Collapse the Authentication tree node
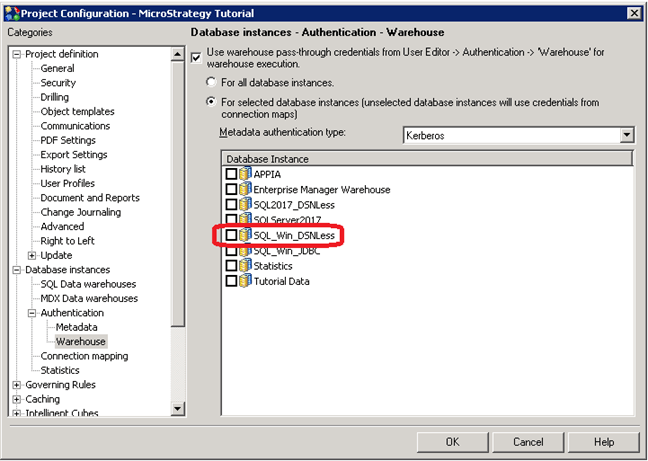The image size is (648, 461). click(32, 313)
